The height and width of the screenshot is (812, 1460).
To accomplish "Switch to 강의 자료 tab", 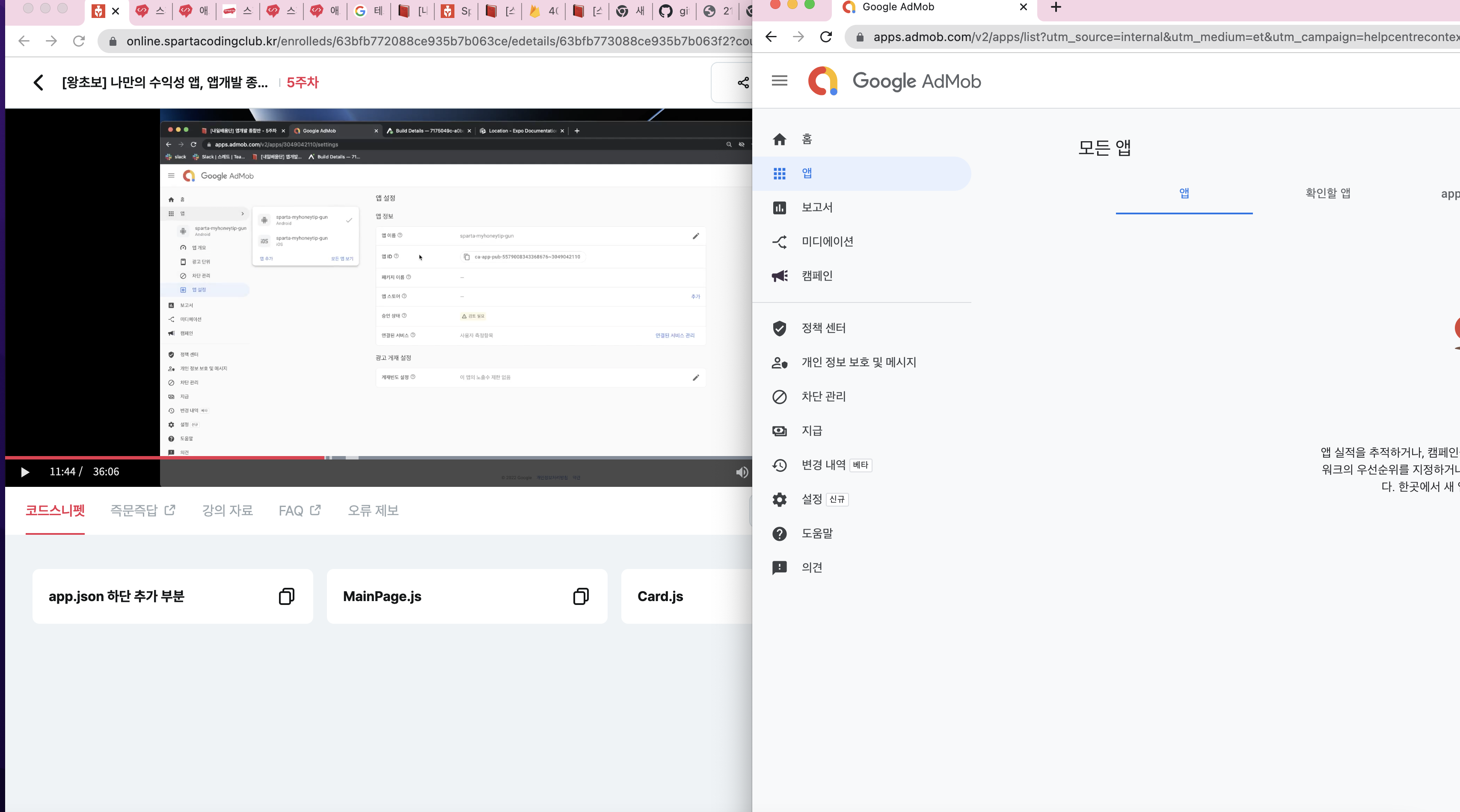I will pos(227,510).
